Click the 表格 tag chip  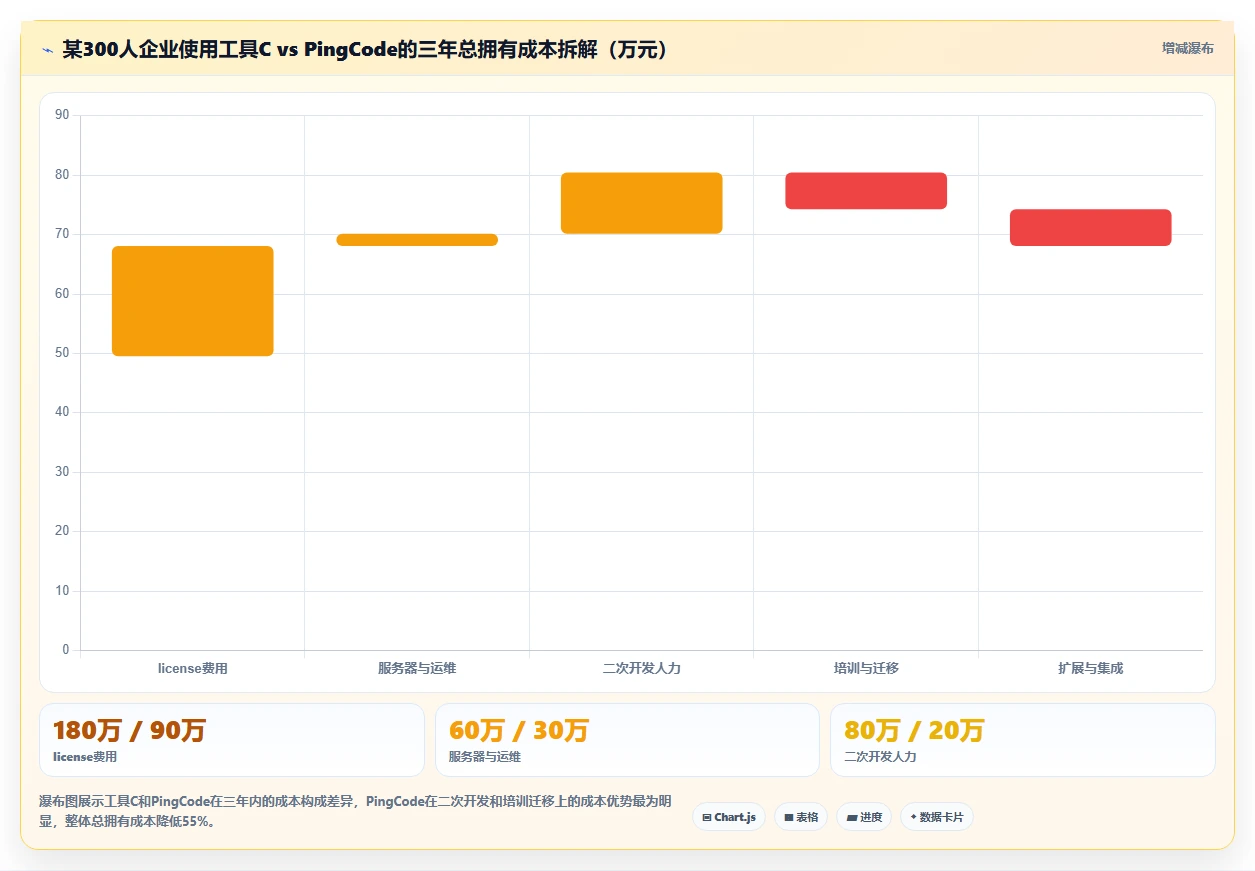[801, 817]
